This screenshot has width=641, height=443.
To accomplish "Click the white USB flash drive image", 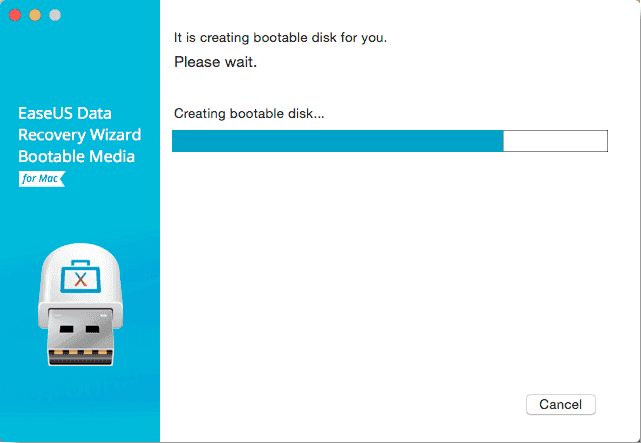I will tap(81, 304).
